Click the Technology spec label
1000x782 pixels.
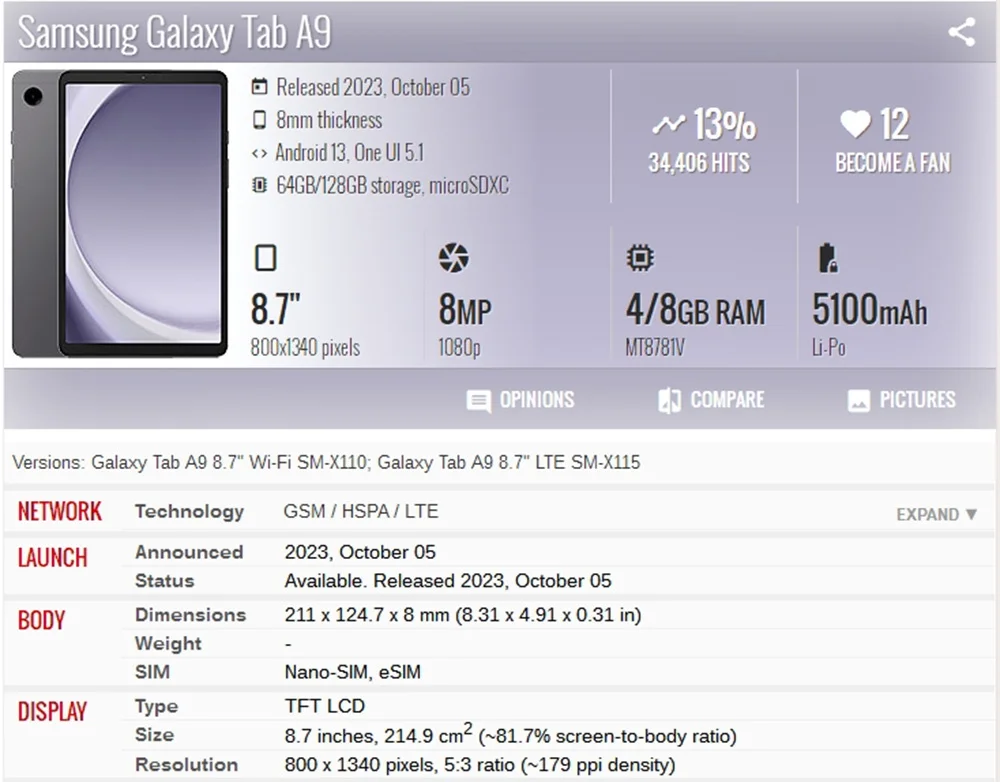pyautogui.click(x=189, y=512)
